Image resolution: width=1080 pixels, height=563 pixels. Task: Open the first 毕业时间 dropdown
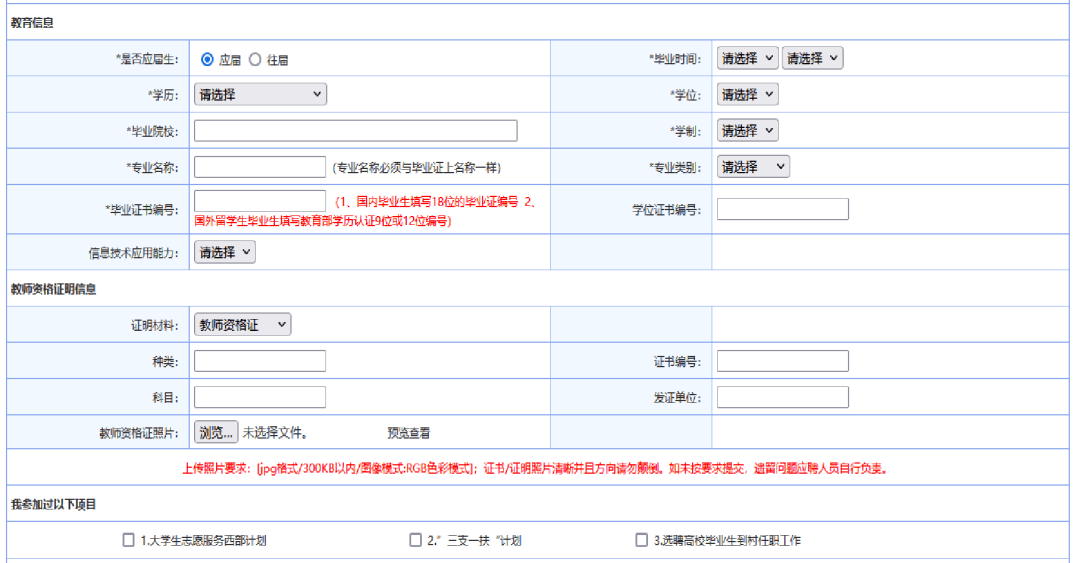(x=747, y=59)
